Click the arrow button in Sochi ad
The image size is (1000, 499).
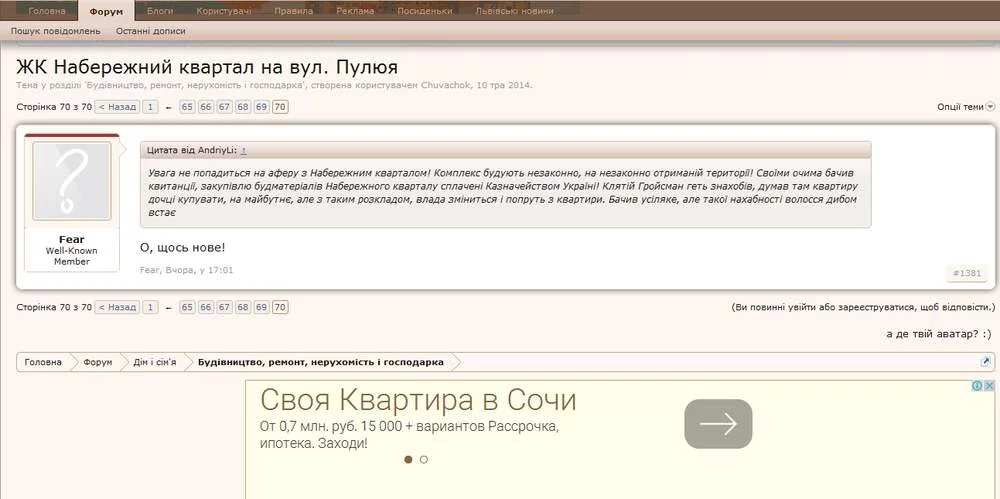717,424
